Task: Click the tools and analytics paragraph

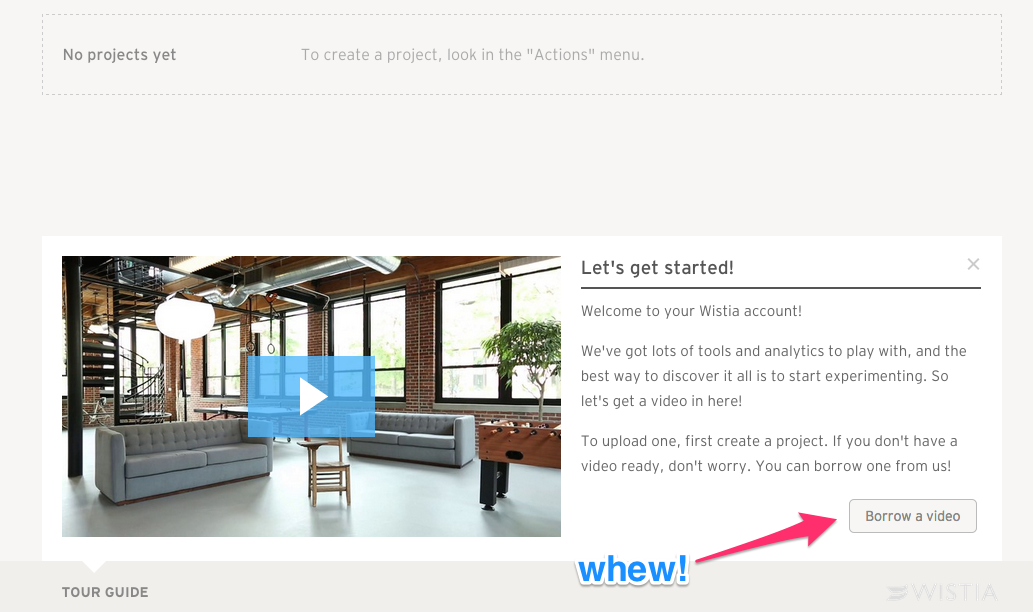Action: tap(773, 376)
